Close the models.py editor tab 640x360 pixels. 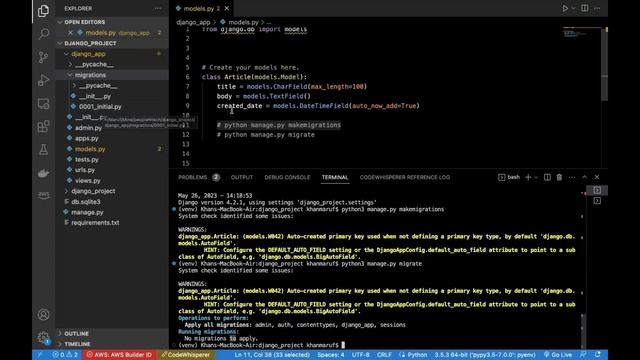coord(227,8)
